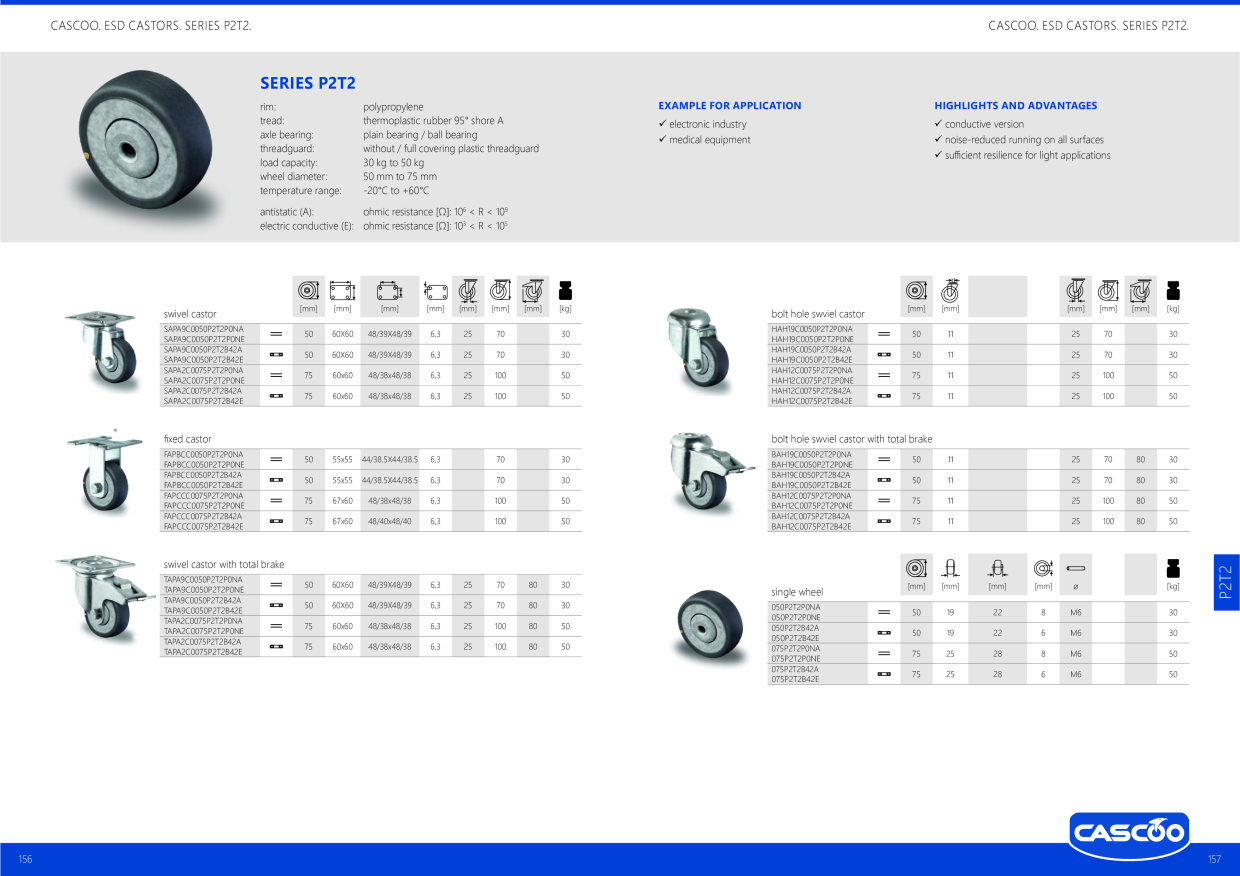Click product code HAH12C0075P2T2B42A

click(x=811, y=391)
